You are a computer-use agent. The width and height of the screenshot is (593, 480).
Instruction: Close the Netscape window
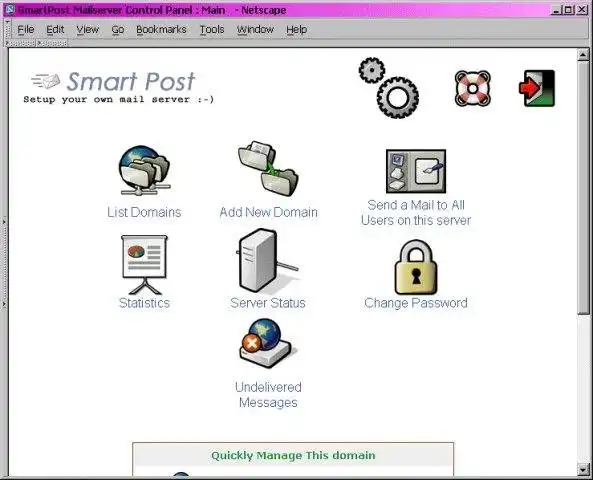coord(582,10)
